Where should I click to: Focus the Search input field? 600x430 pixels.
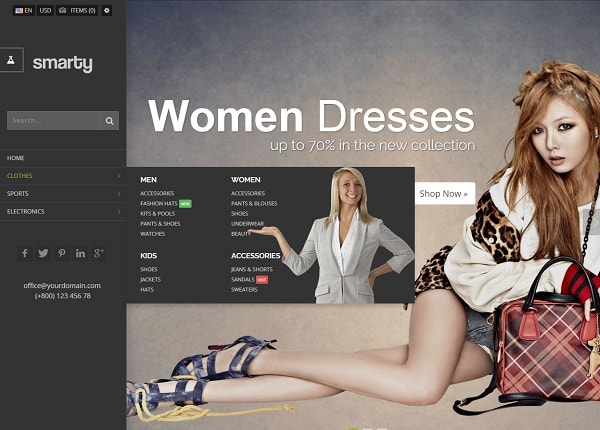click(x=53, y=121)
